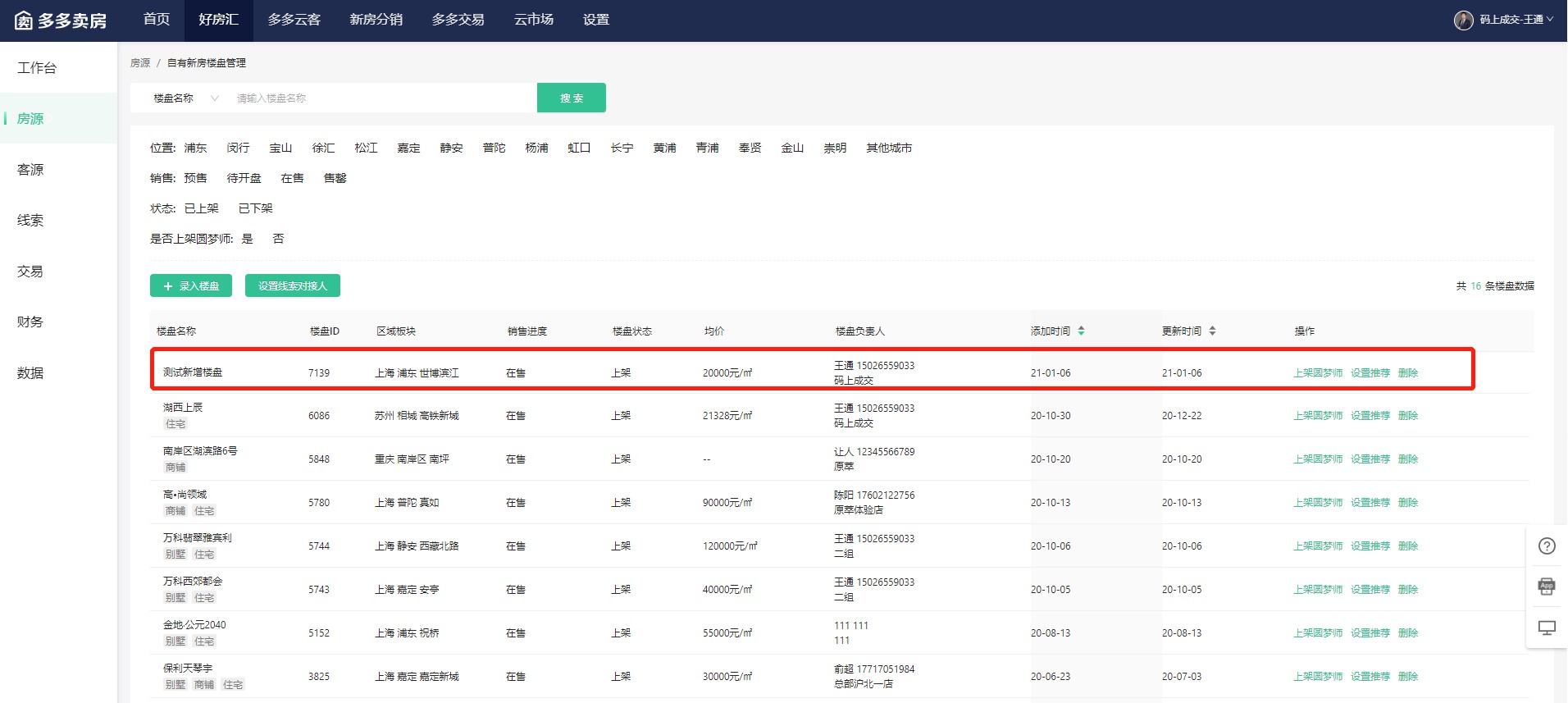Open the help question mark icon
Screen dimensions: 1568x703
(1547, 546)
